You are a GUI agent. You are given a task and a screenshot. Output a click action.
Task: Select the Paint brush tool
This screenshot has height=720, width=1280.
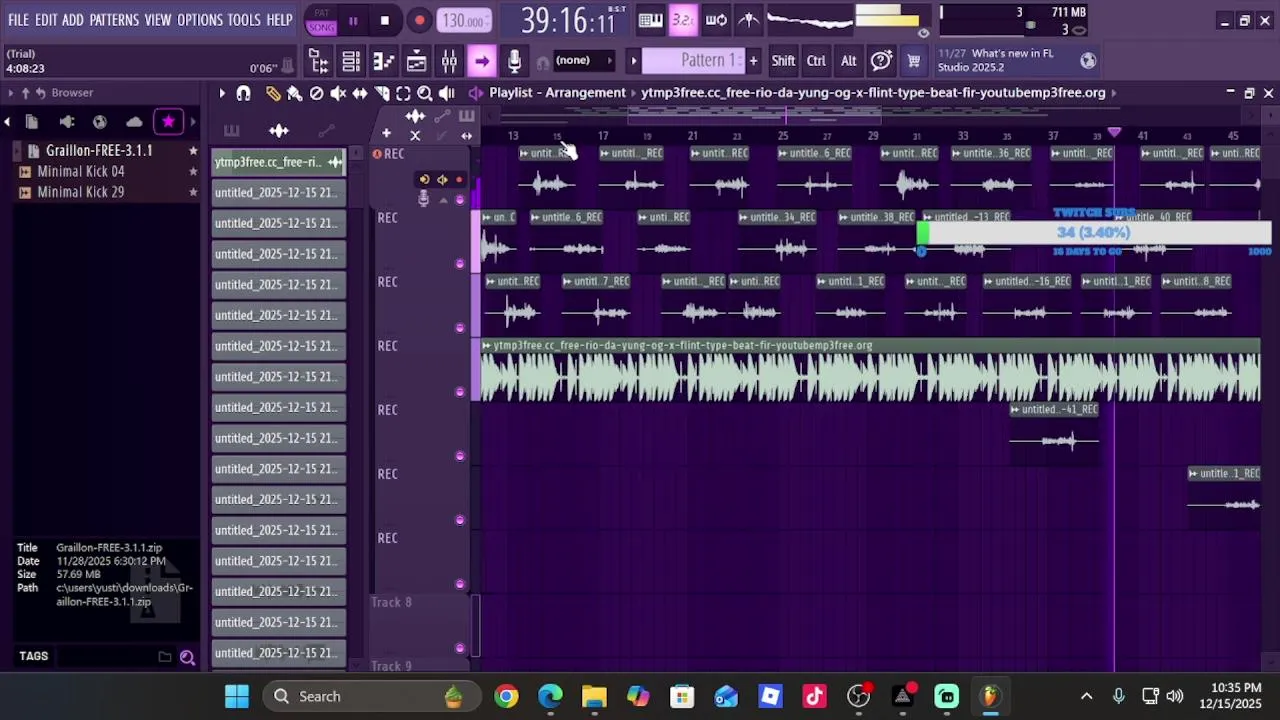[x=294, y=93]
